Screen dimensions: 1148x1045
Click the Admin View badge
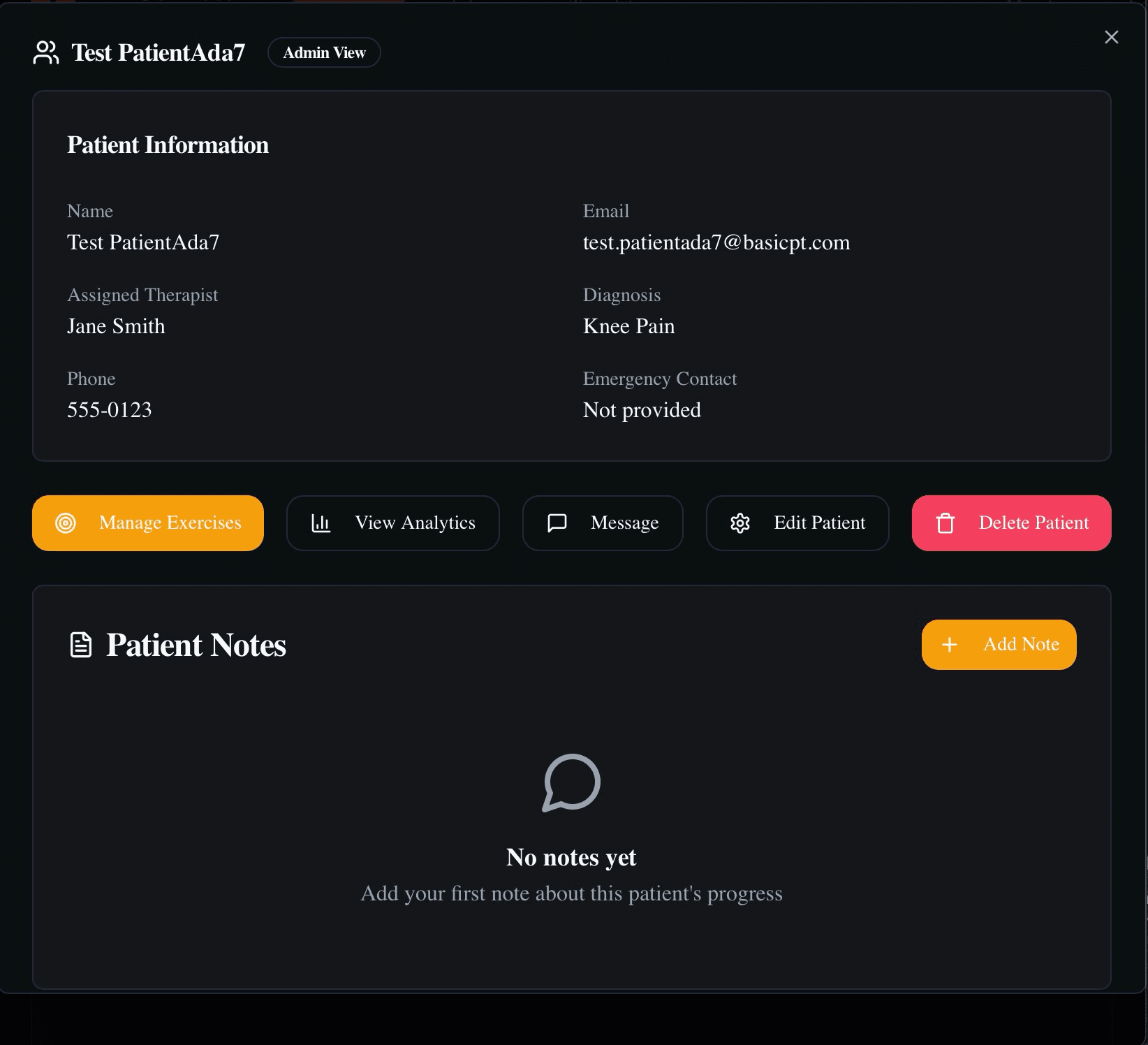point(323,52)
